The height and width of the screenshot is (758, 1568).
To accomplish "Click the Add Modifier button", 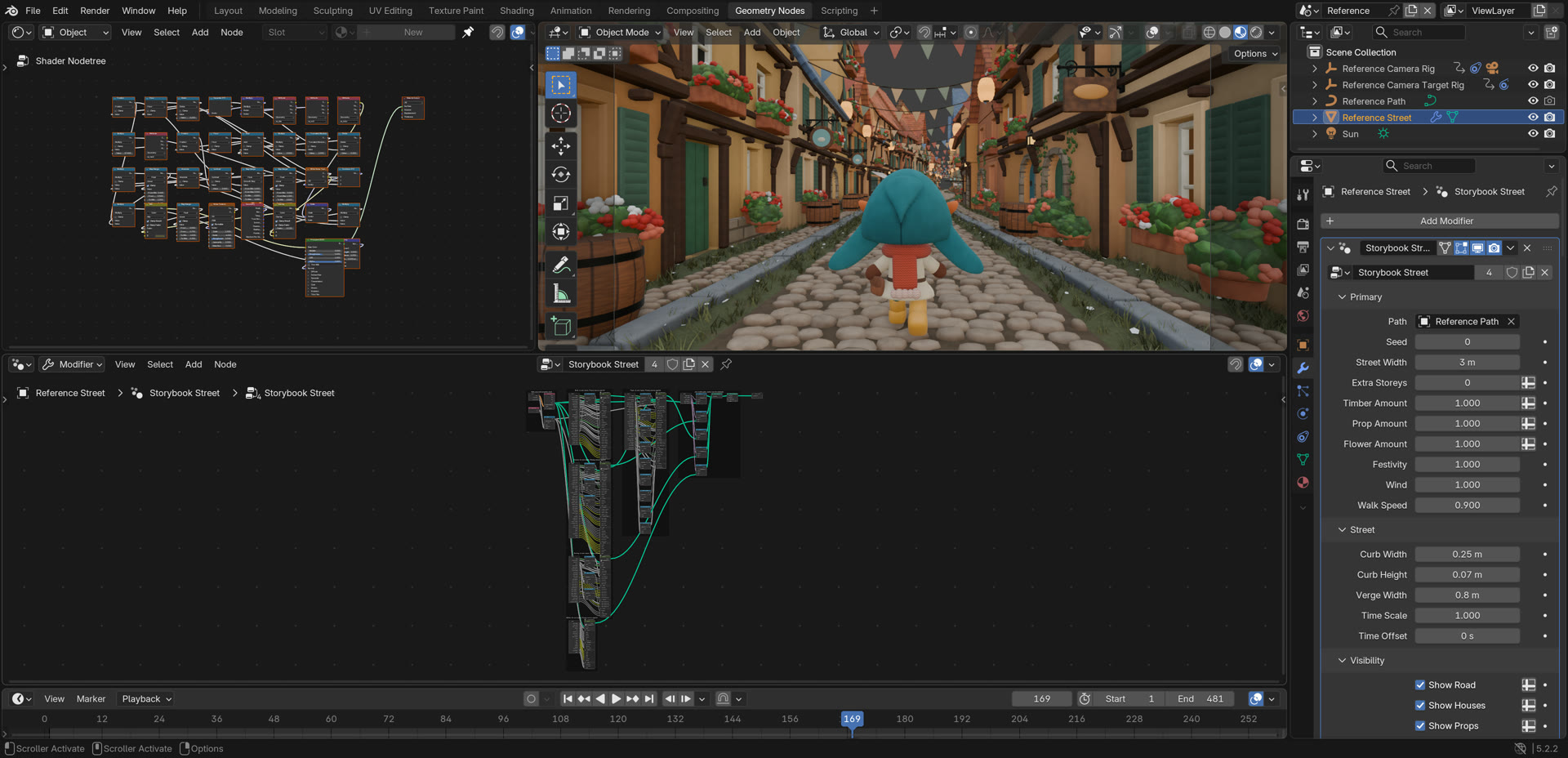I will coord(1440,221).
